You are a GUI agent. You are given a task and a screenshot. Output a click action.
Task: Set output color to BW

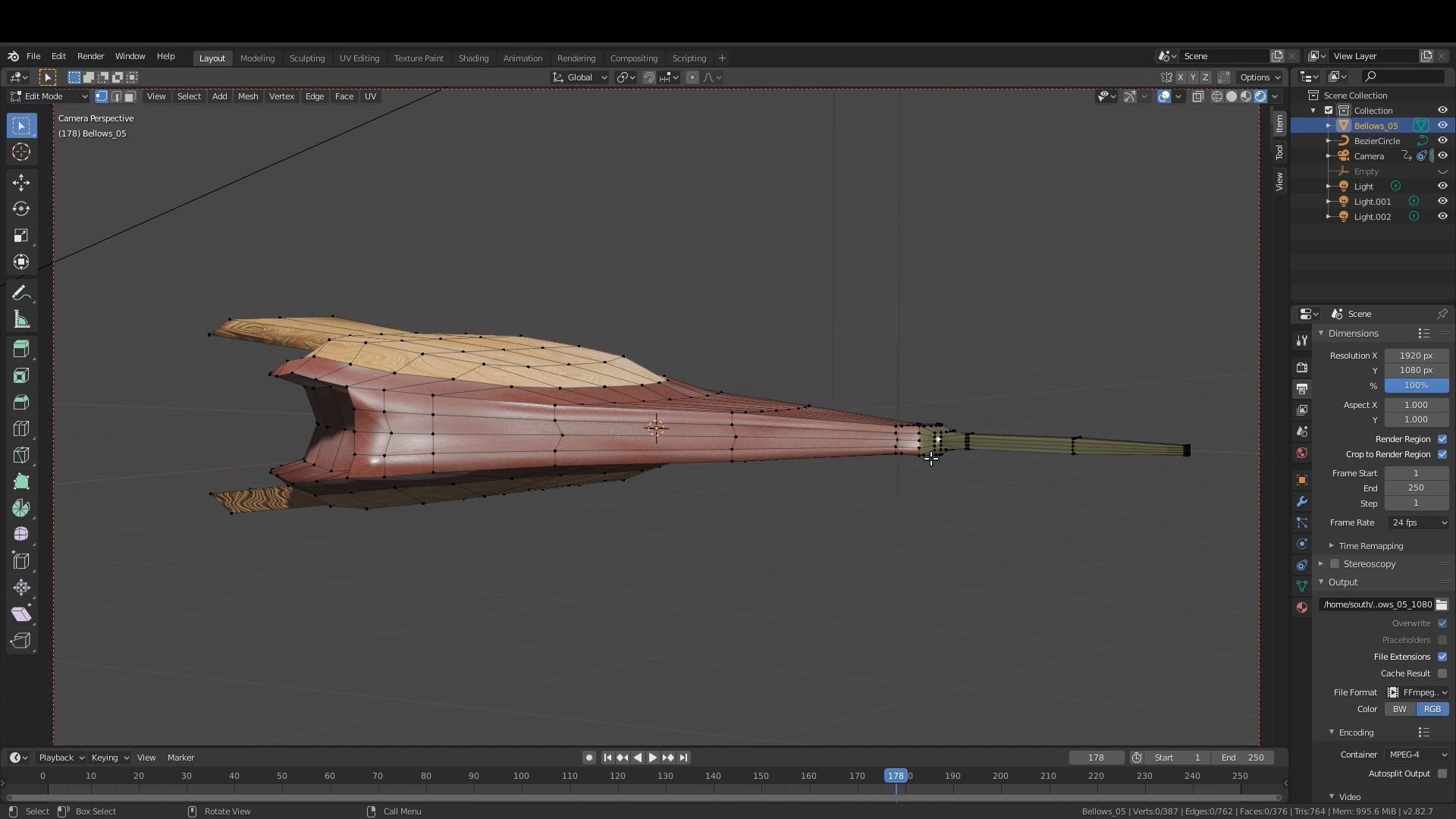(1398, 708)
